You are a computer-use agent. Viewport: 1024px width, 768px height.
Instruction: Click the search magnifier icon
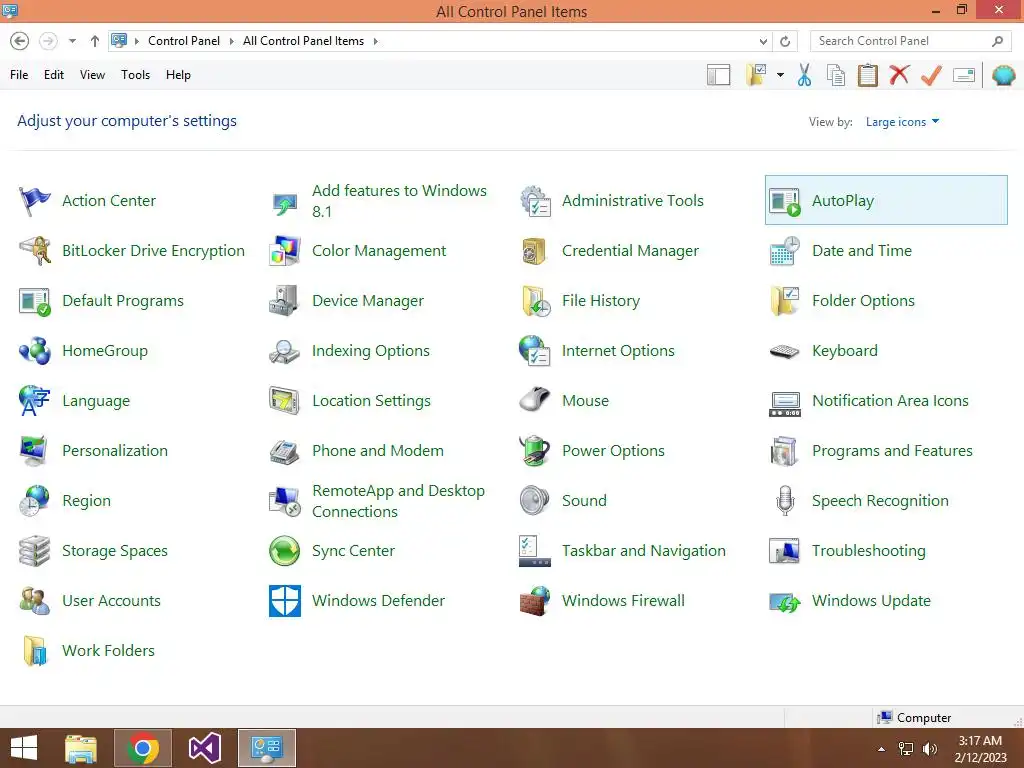pyautogui.click(x=997, y=41)
